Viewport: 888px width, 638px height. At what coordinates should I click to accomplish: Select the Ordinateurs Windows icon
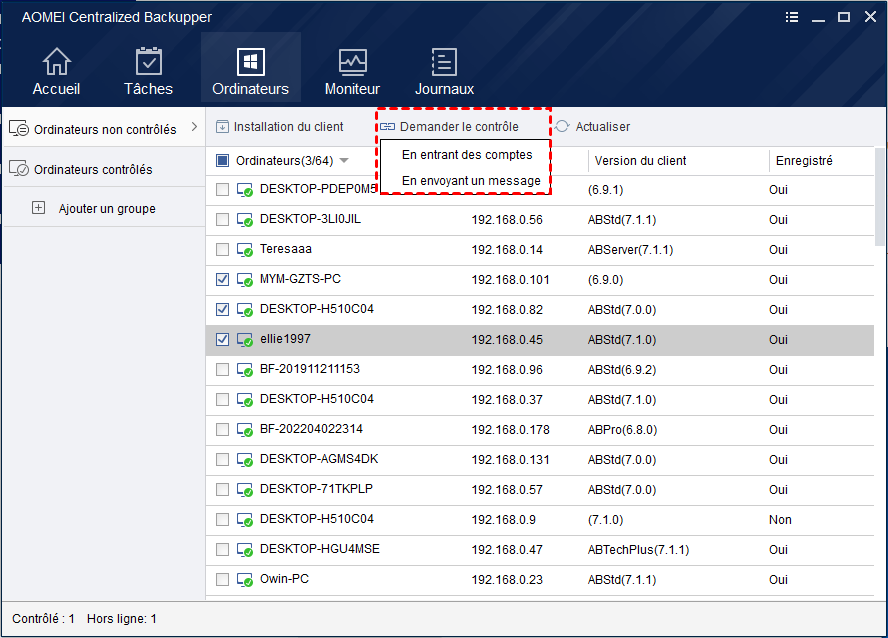(250, 61)
